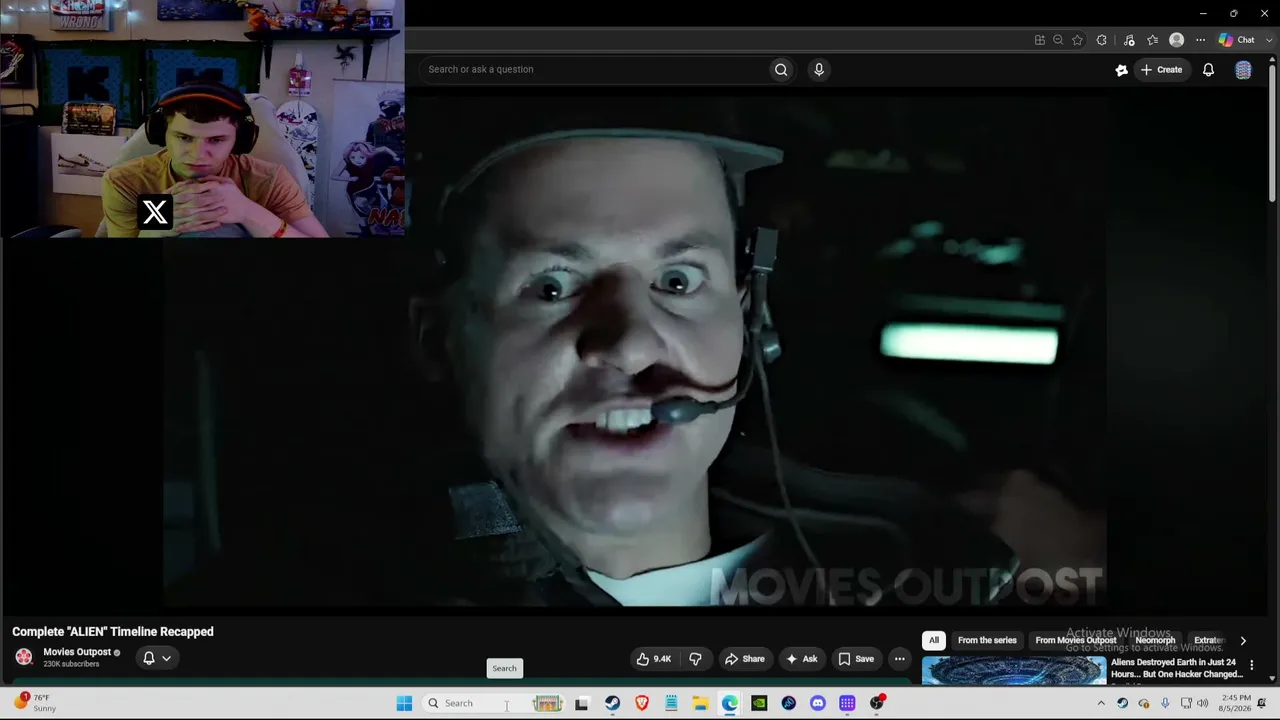Show more filter chips with right arrow
This screenshot has width=1280, height=720.
1243,640
